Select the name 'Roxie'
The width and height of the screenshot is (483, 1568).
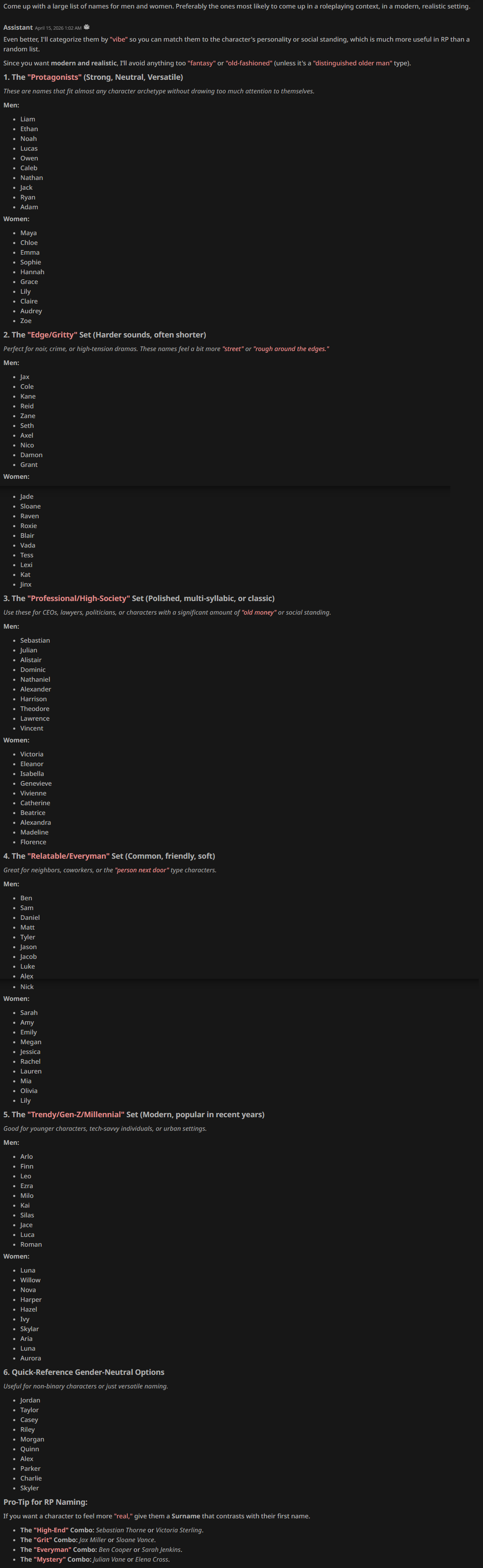click(x=28, y=526)
